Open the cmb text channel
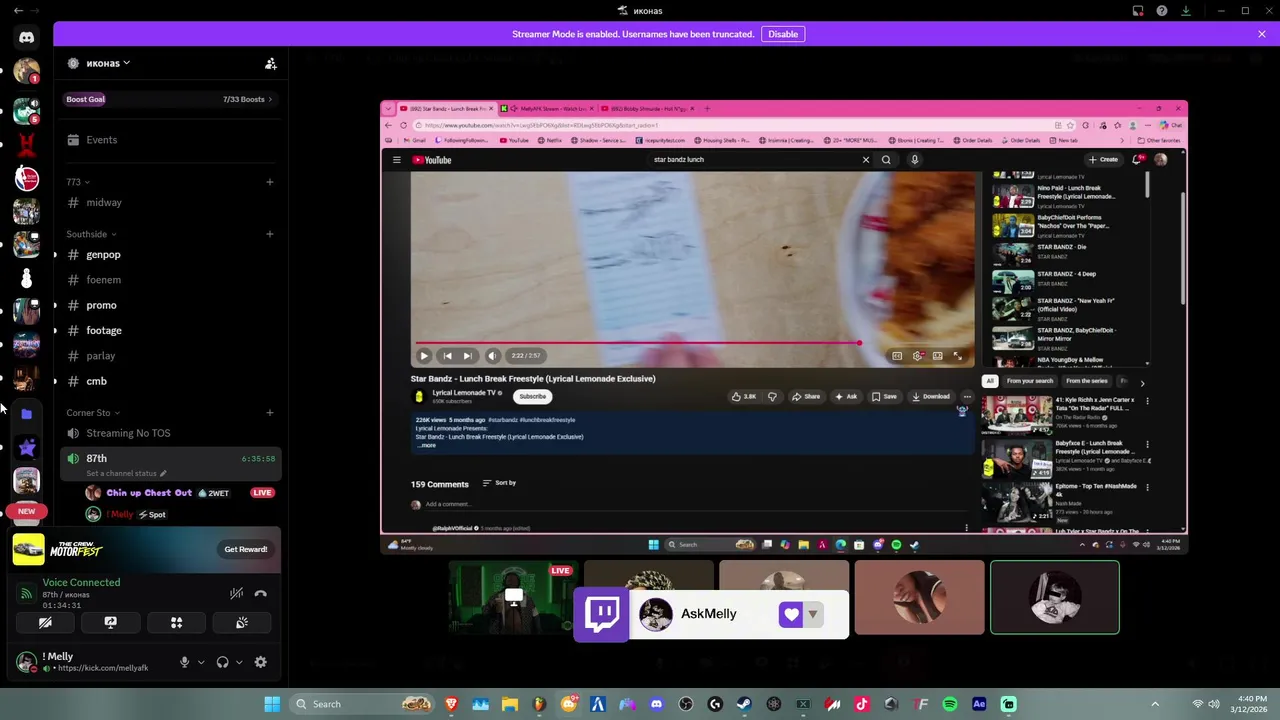The image size is (1280, 720). pos(170,381)
